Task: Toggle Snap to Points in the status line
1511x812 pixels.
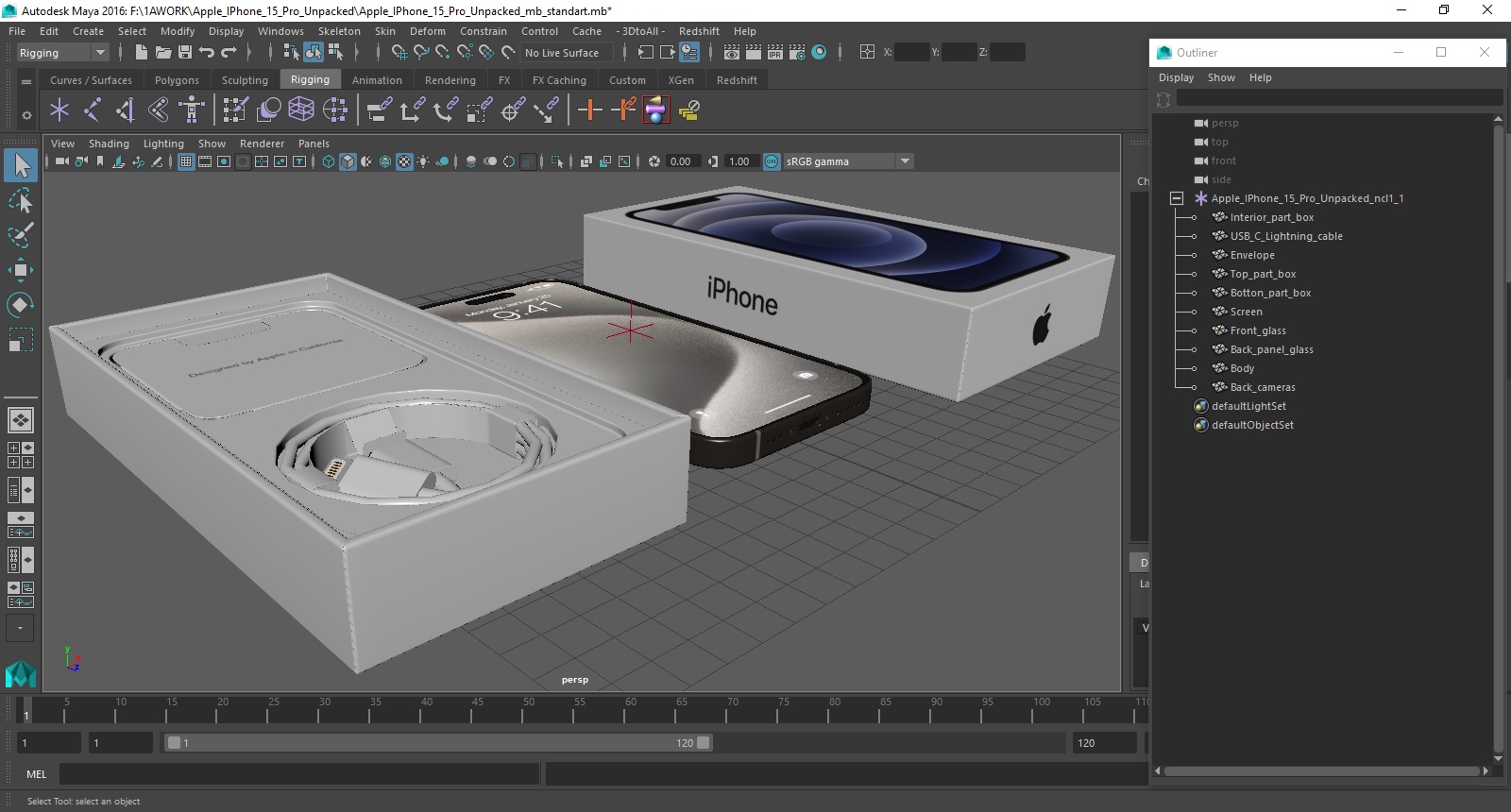Action: [443, 53]
